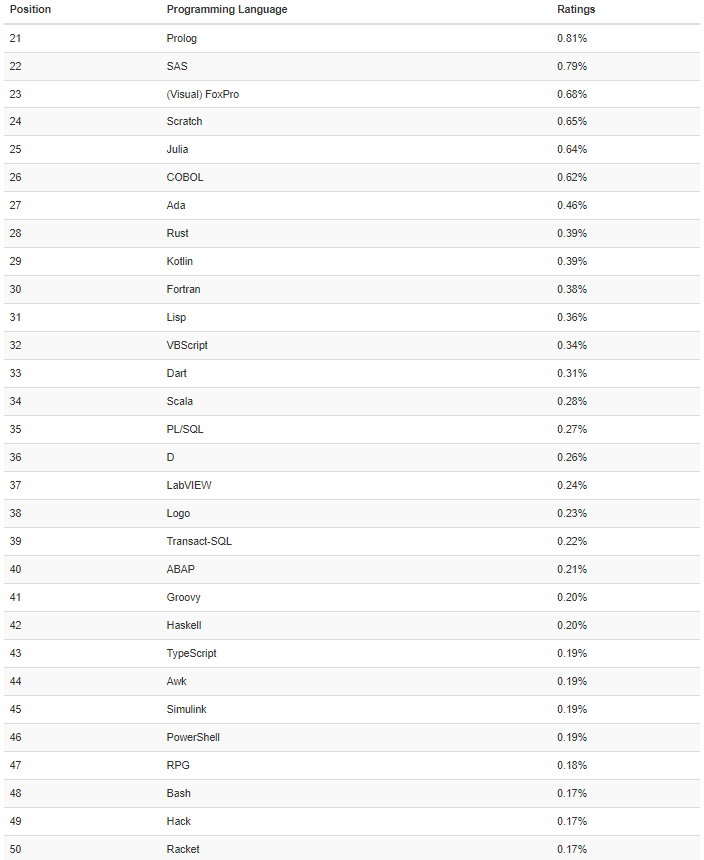Click the COBOL language name
This screenshot has height=860, width=704.
pos(185,177)
